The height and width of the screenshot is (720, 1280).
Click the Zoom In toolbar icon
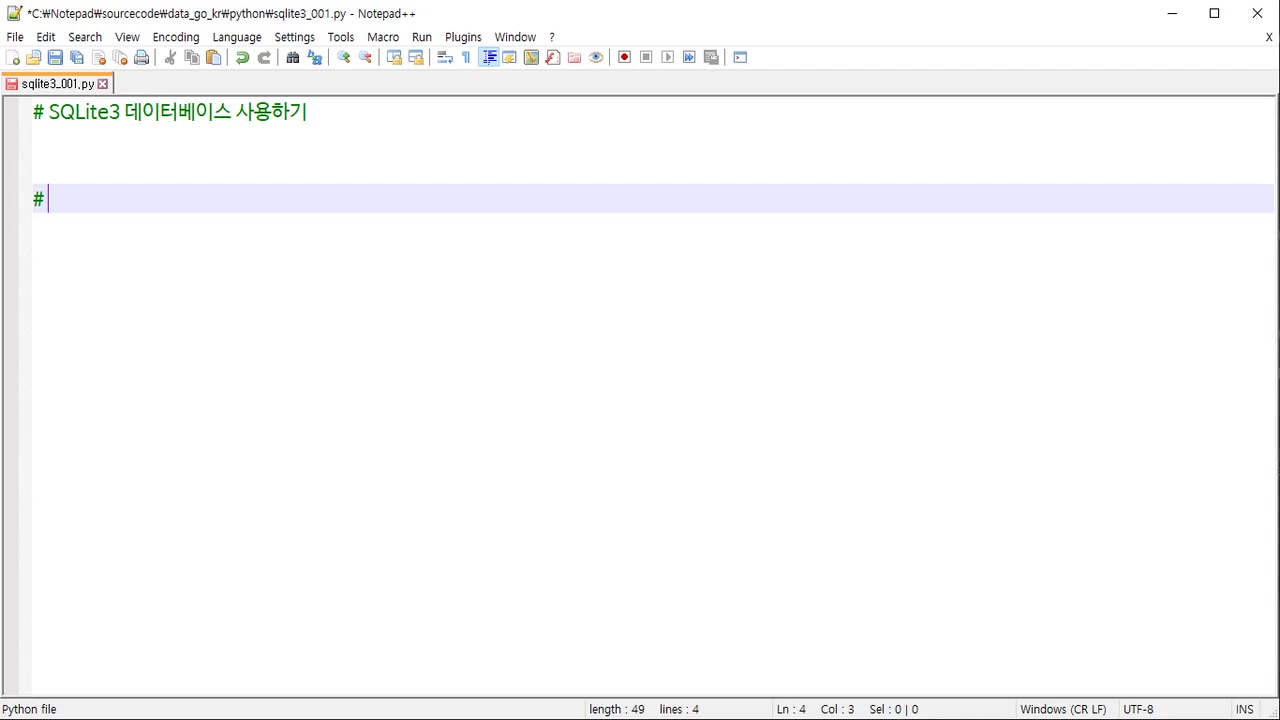tap(343, 58)
